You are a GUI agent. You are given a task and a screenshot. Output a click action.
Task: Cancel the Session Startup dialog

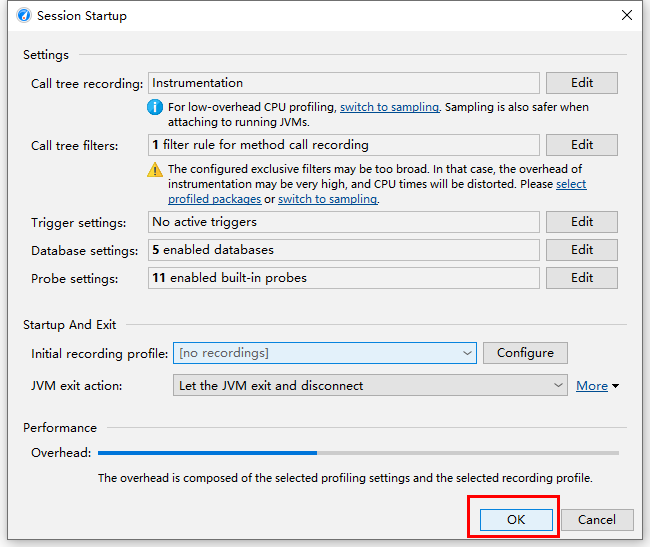click(597, 520)
